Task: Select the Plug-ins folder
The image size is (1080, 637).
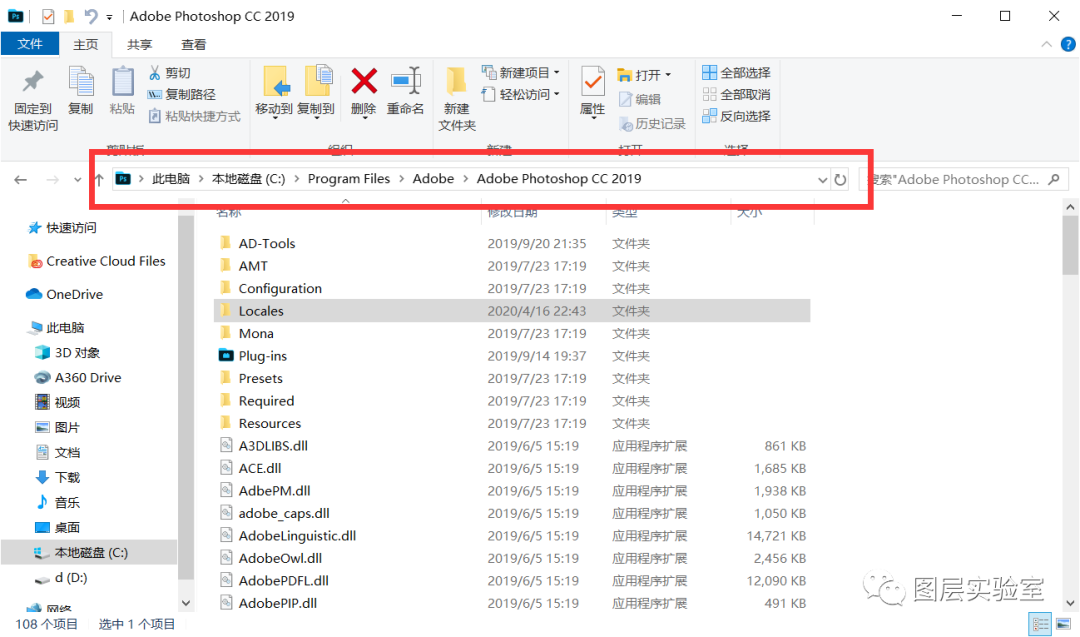Action: [512, 356]
